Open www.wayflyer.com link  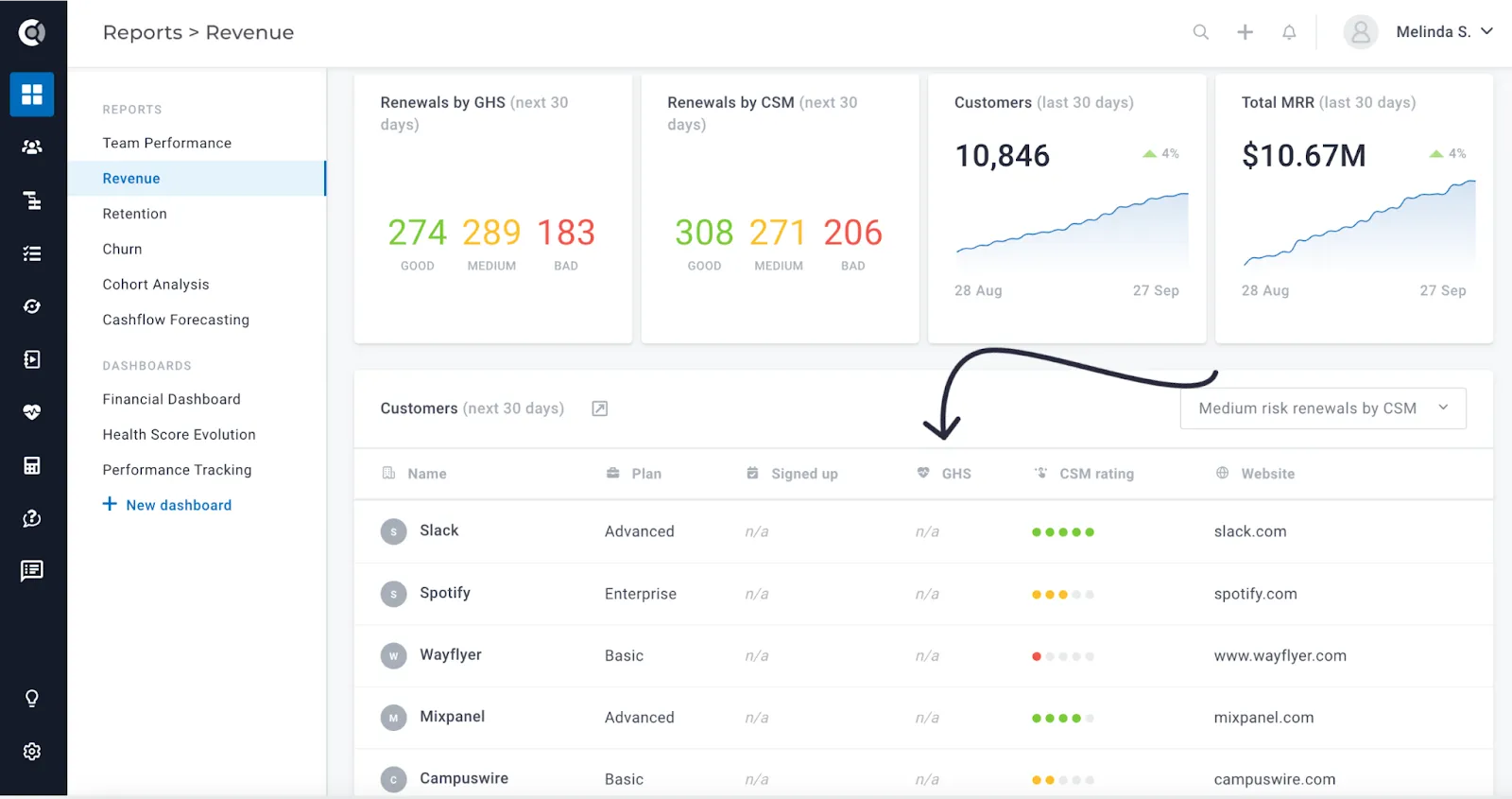click(x=1280, y=655)
